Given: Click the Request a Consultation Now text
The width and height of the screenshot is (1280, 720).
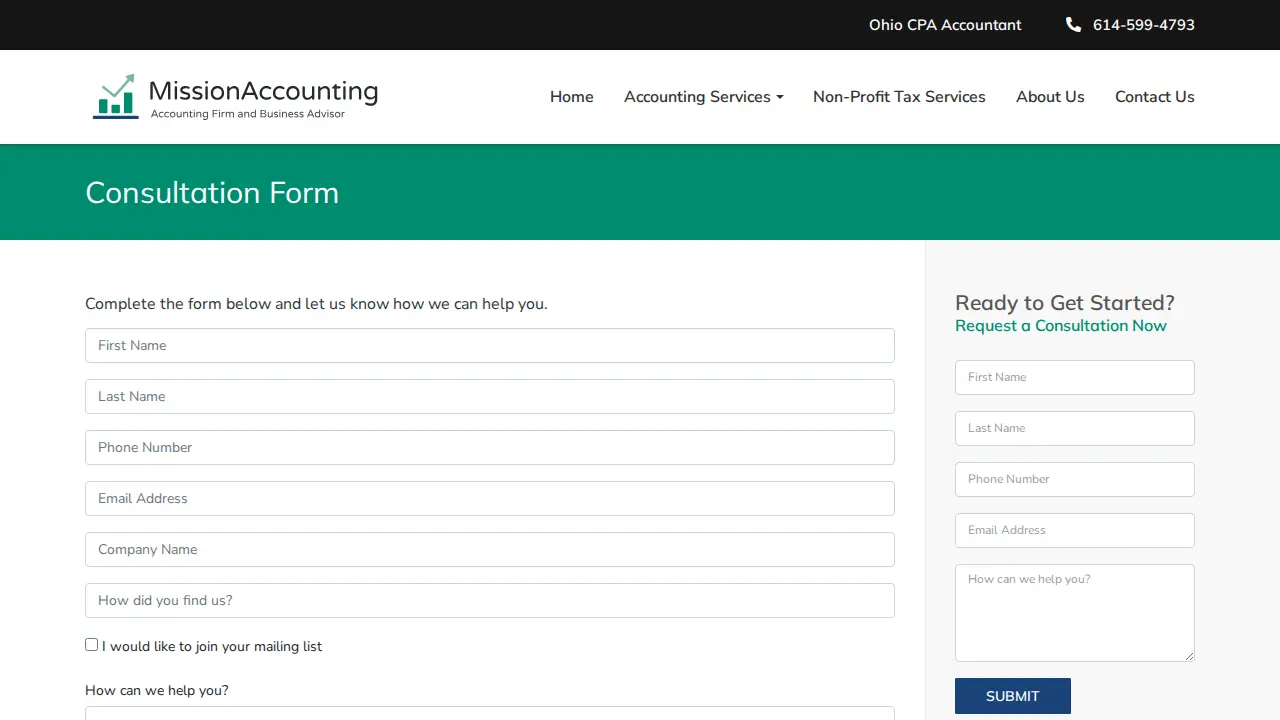Looking at the screenshot, I should click(x=1061, y=326).
